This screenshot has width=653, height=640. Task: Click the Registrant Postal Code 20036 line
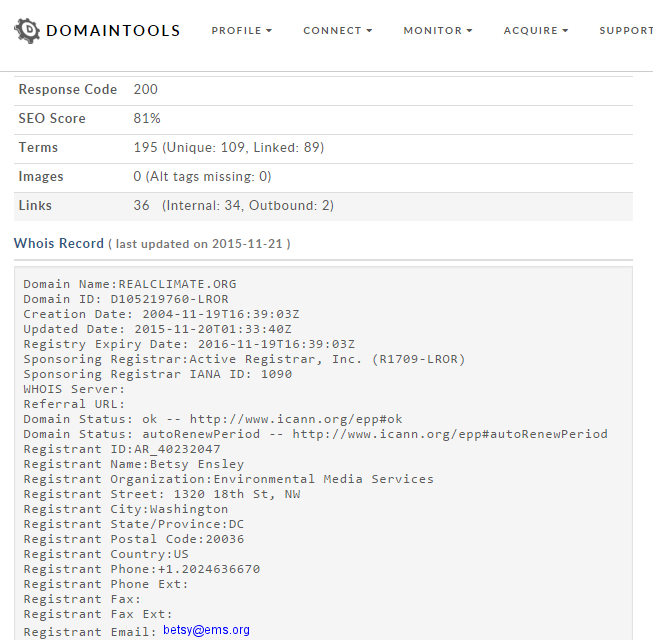point(134,539)
